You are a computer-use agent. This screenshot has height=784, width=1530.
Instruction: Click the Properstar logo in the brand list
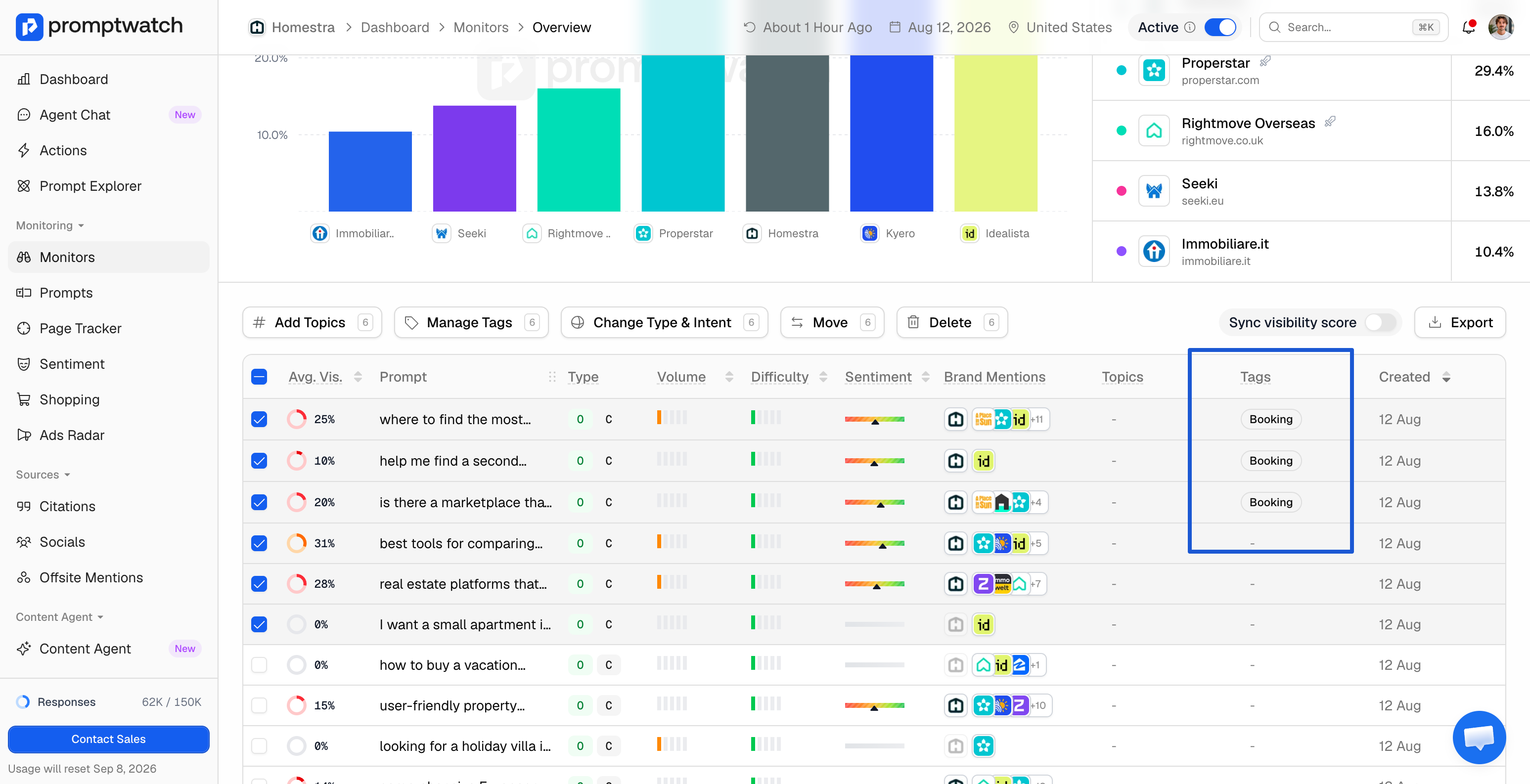pos(1154,70)
